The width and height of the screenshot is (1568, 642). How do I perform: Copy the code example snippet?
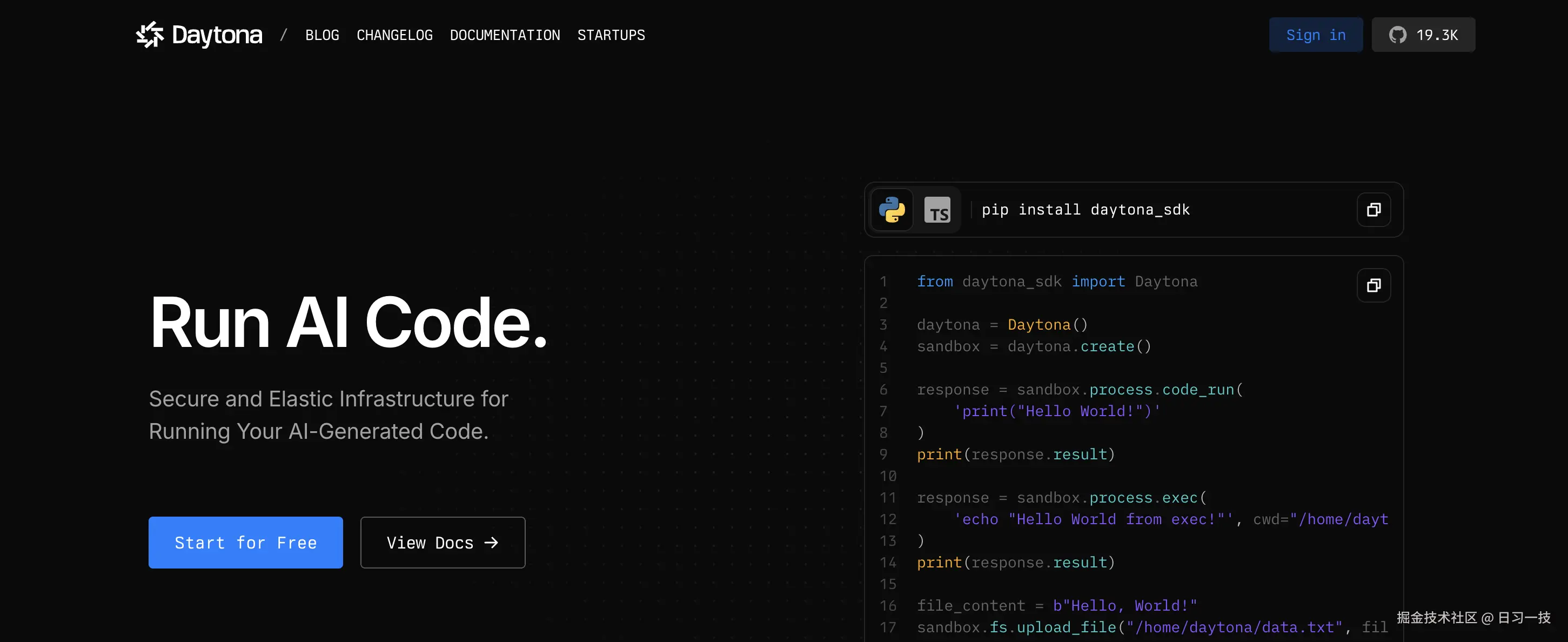pyautogui.click(x=1374, y=285)
